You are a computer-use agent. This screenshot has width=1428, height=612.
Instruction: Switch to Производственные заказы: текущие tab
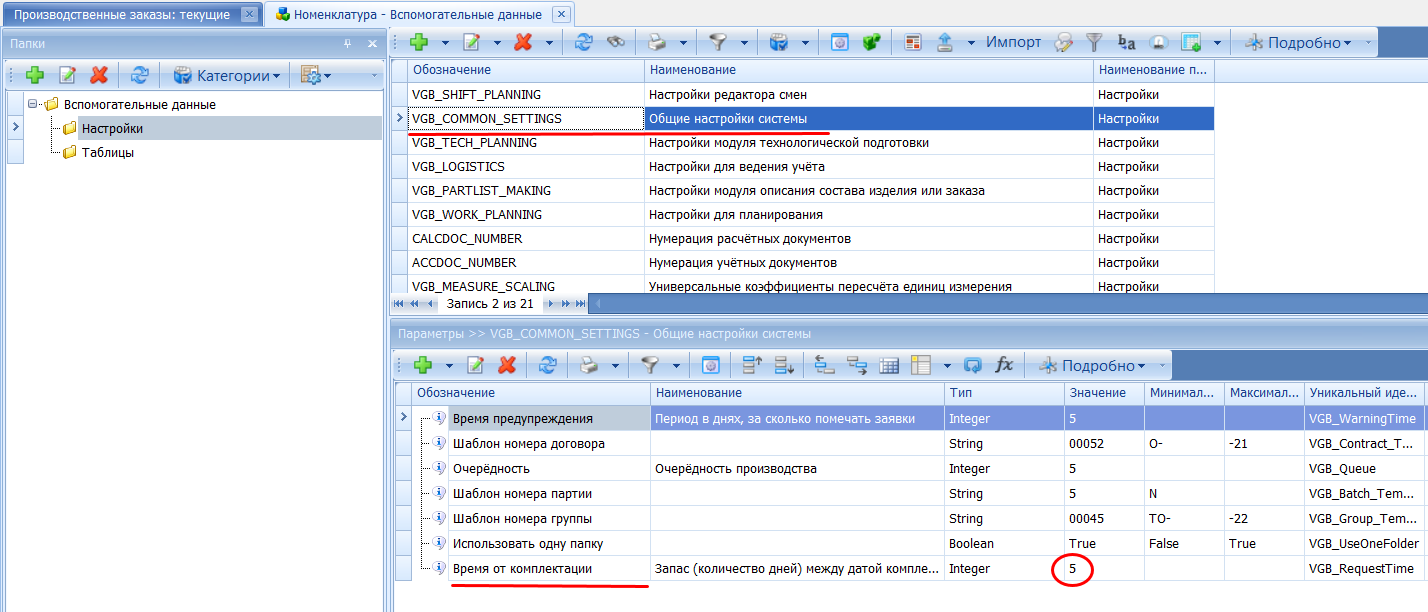tap(121, 14)
